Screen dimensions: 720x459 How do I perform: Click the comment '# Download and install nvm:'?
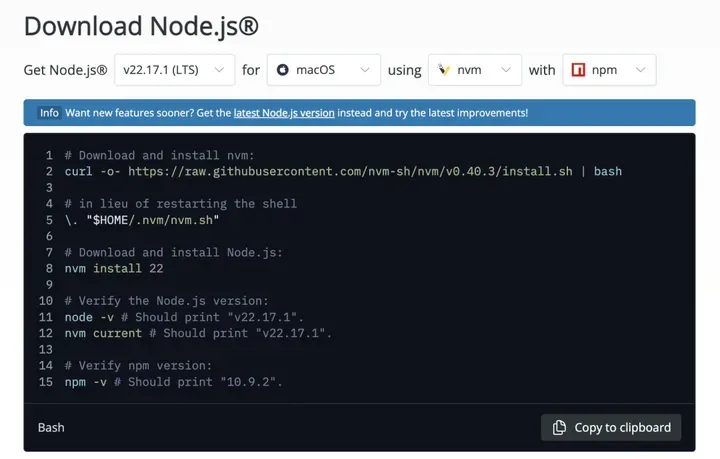tap(159, 156)
